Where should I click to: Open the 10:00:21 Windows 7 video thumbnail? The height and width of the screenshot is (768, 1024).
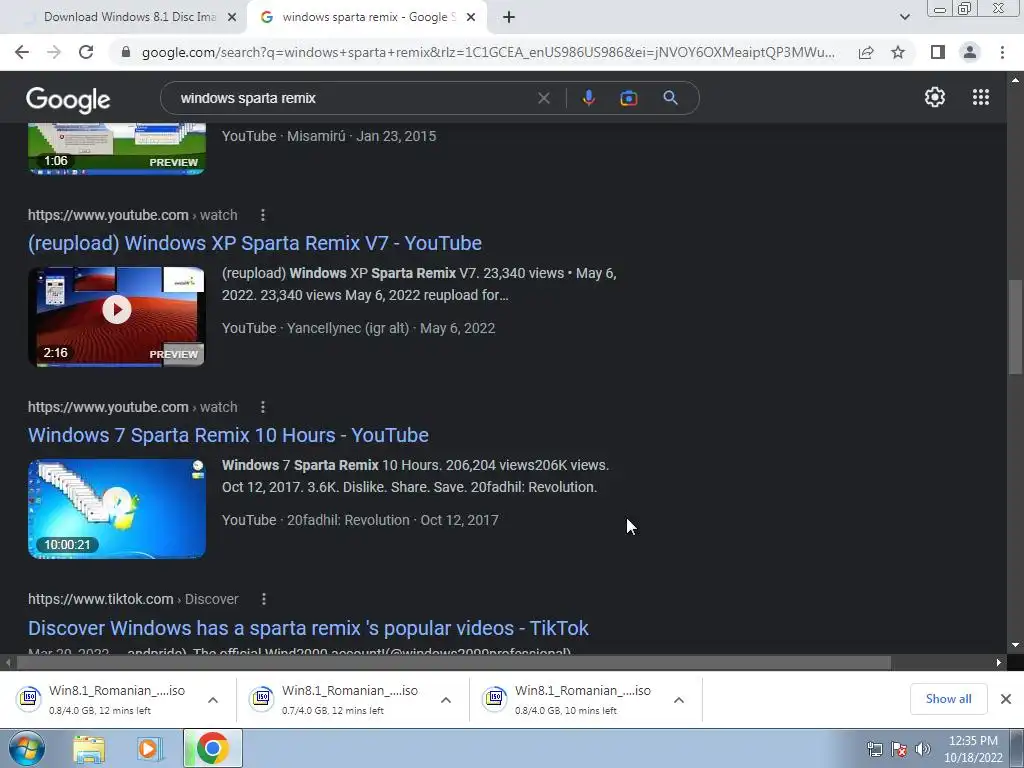[x=117, y=509]
